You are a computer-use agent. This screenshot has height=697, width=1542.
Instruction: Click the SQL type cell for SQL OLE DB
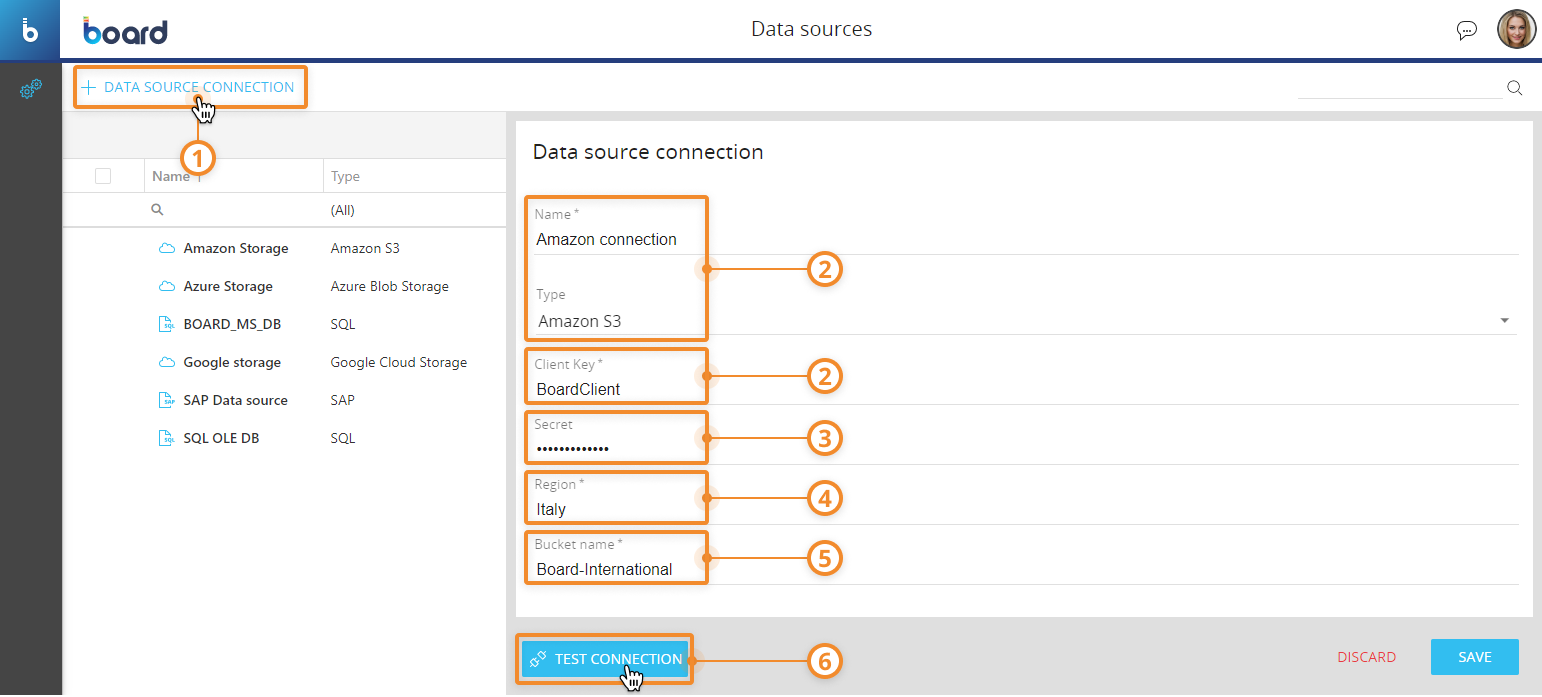(x=343, y=438)
